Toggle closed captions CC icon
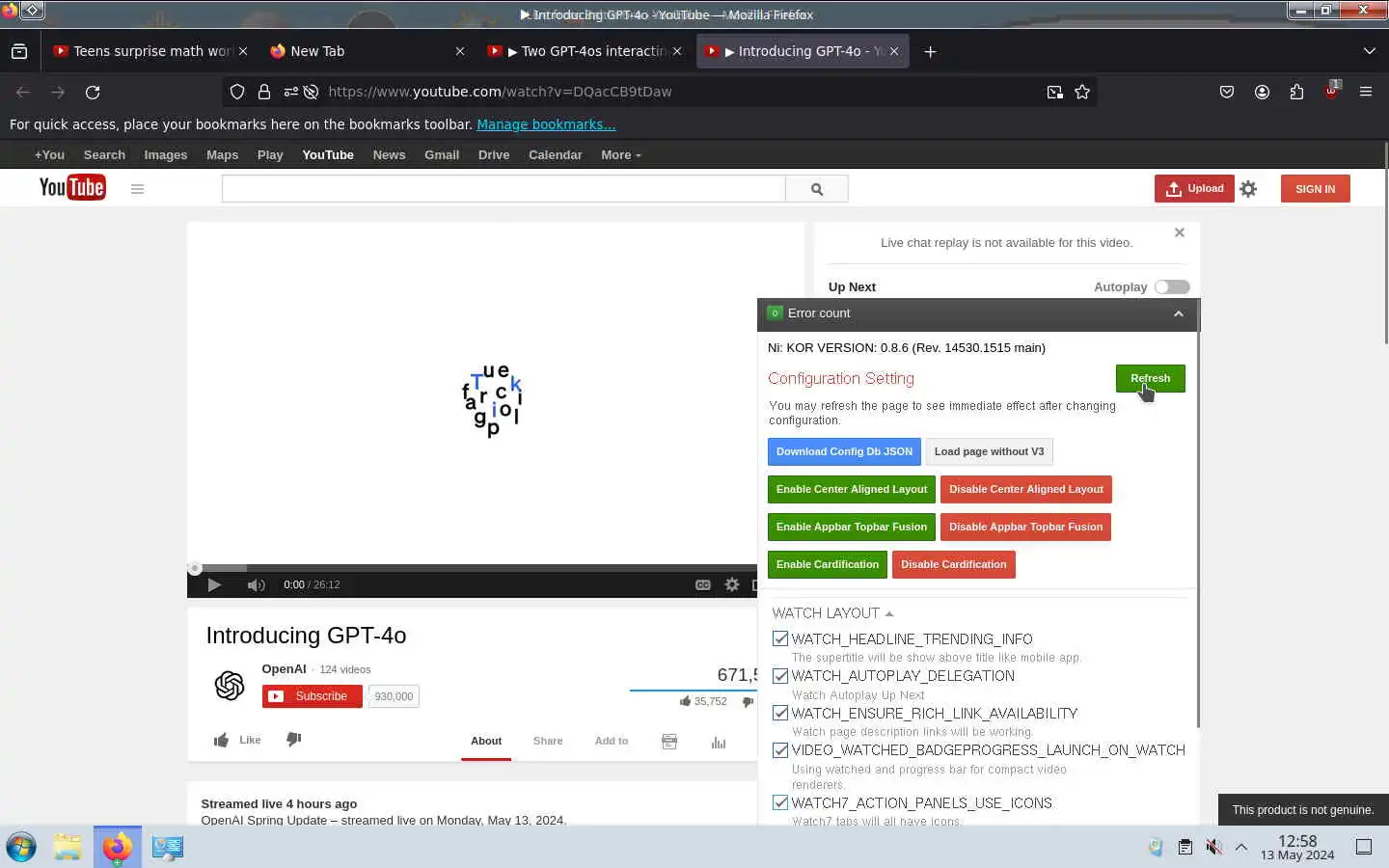The image size is (1389, 868). [702, 584]
